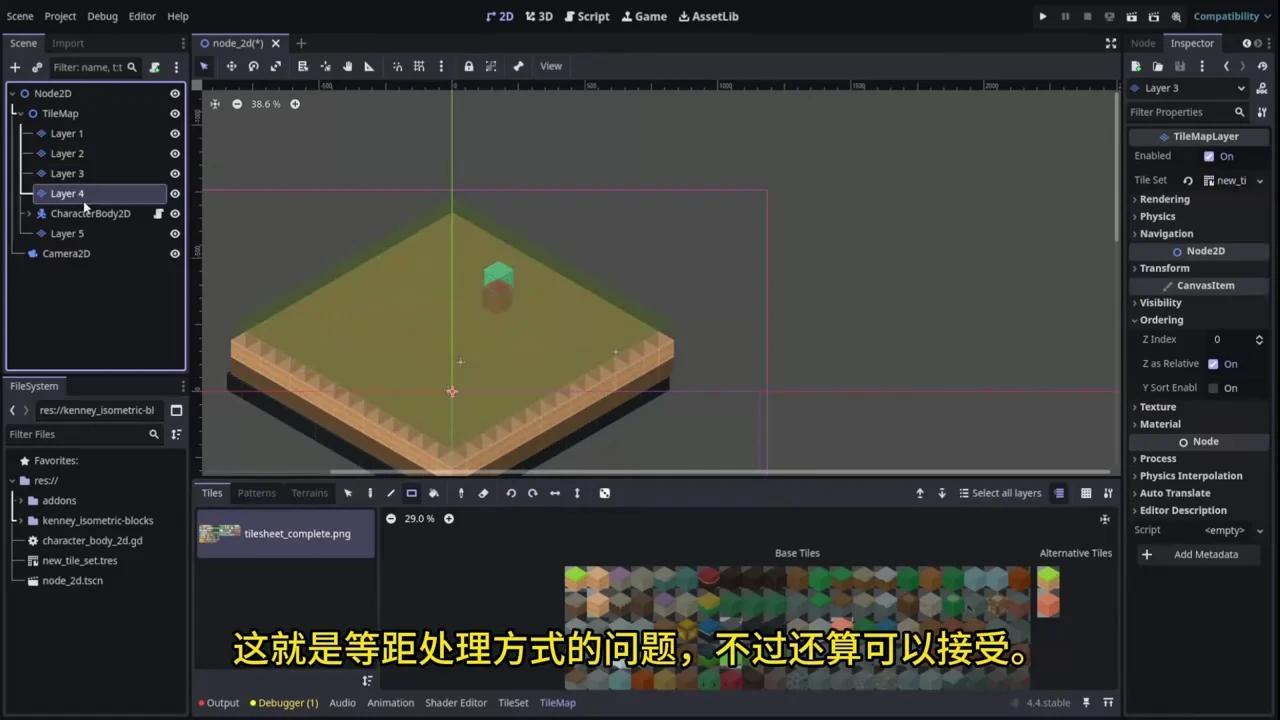Hide the Camera2D node with its eye icon
The width and height of the screenshot is (1280, 720).
pyautogui.click(x=175, y=253)
